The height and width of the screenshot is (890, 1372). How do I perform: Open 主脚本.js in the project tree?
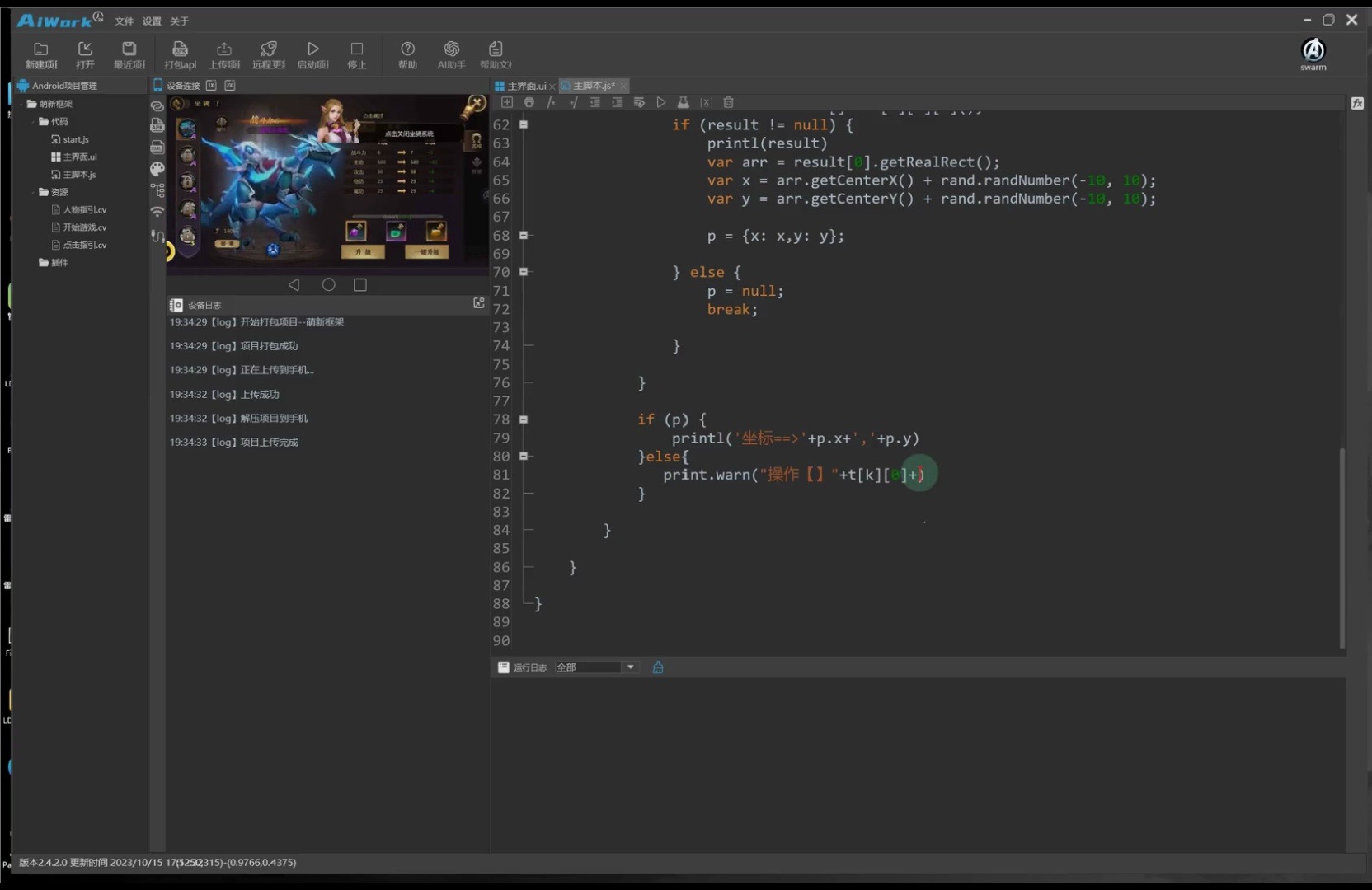tap(73, 175)
